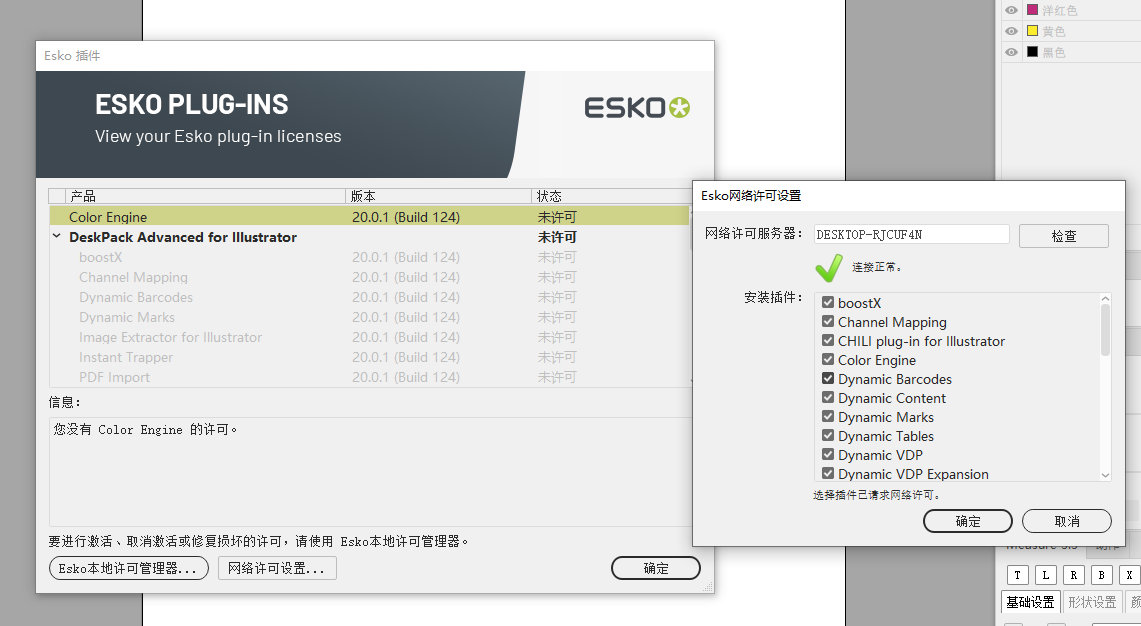Toggle the Dynamic VDP Expansion checkbox
Image resolution: width=1141 pixels, height=626 pixels.
828,473
